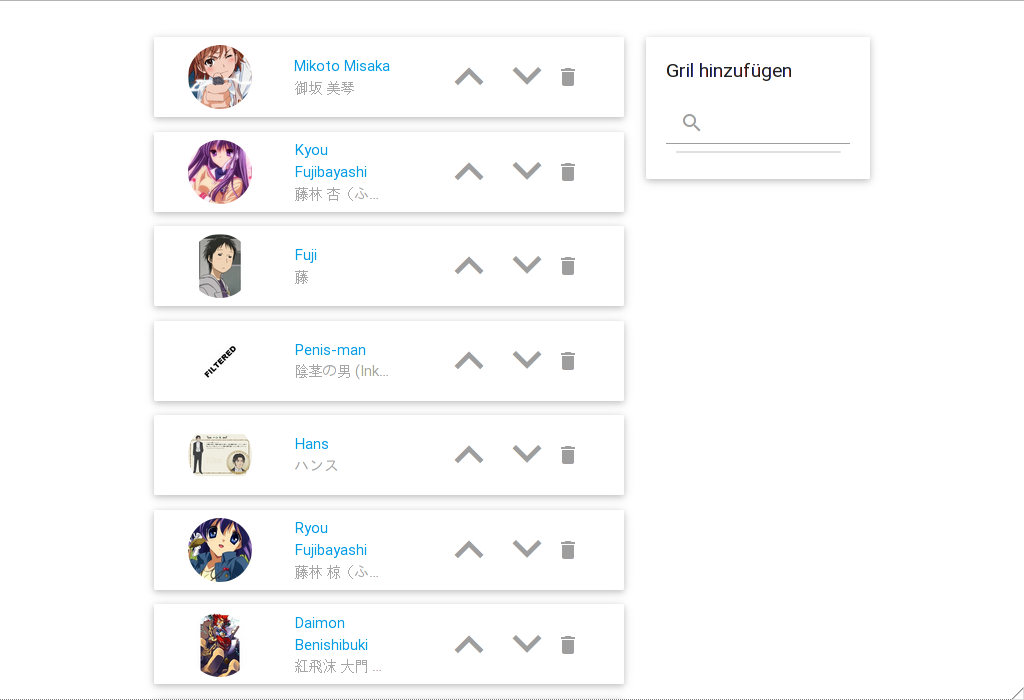
Task: Open Mikoto Misaka profile link
Action: tap(342, 66)
